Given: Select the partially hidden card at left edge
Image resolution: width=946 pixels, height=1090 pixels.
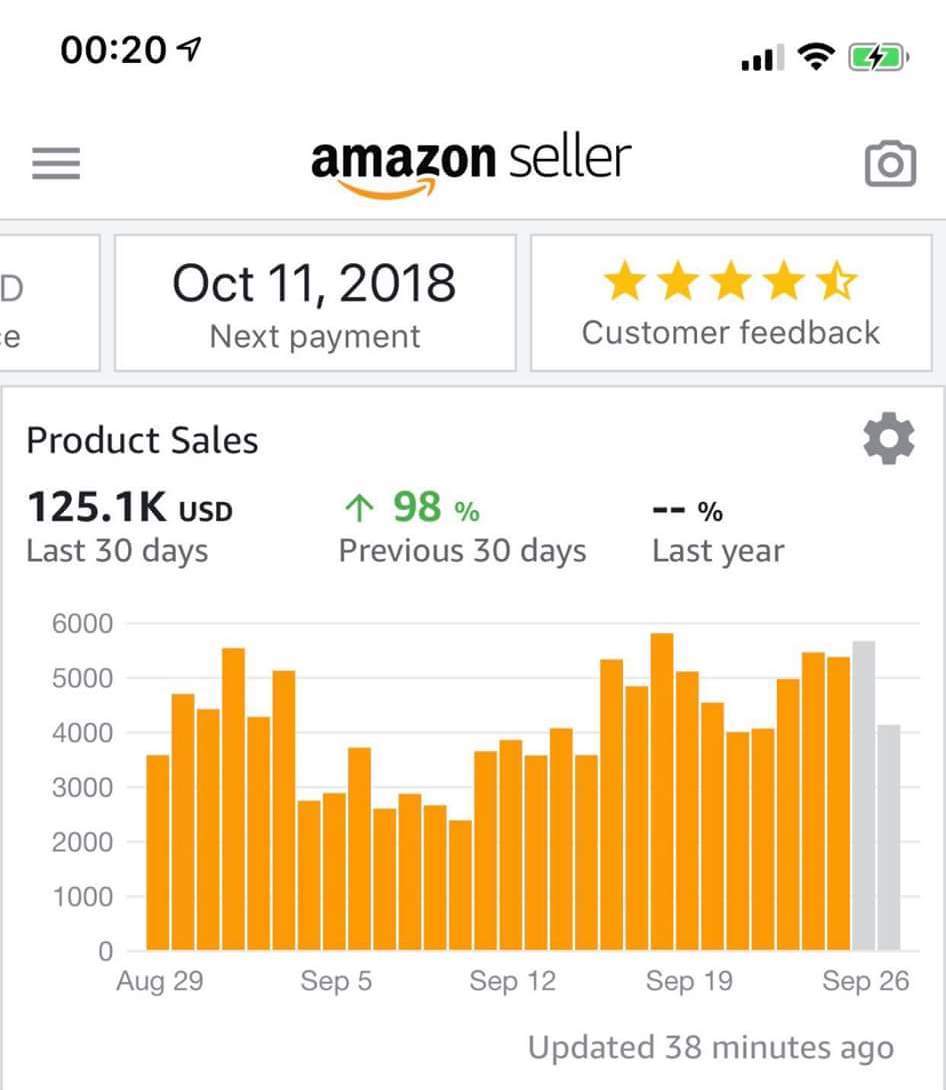Looking at the screenshot, I should pos(49,303).
